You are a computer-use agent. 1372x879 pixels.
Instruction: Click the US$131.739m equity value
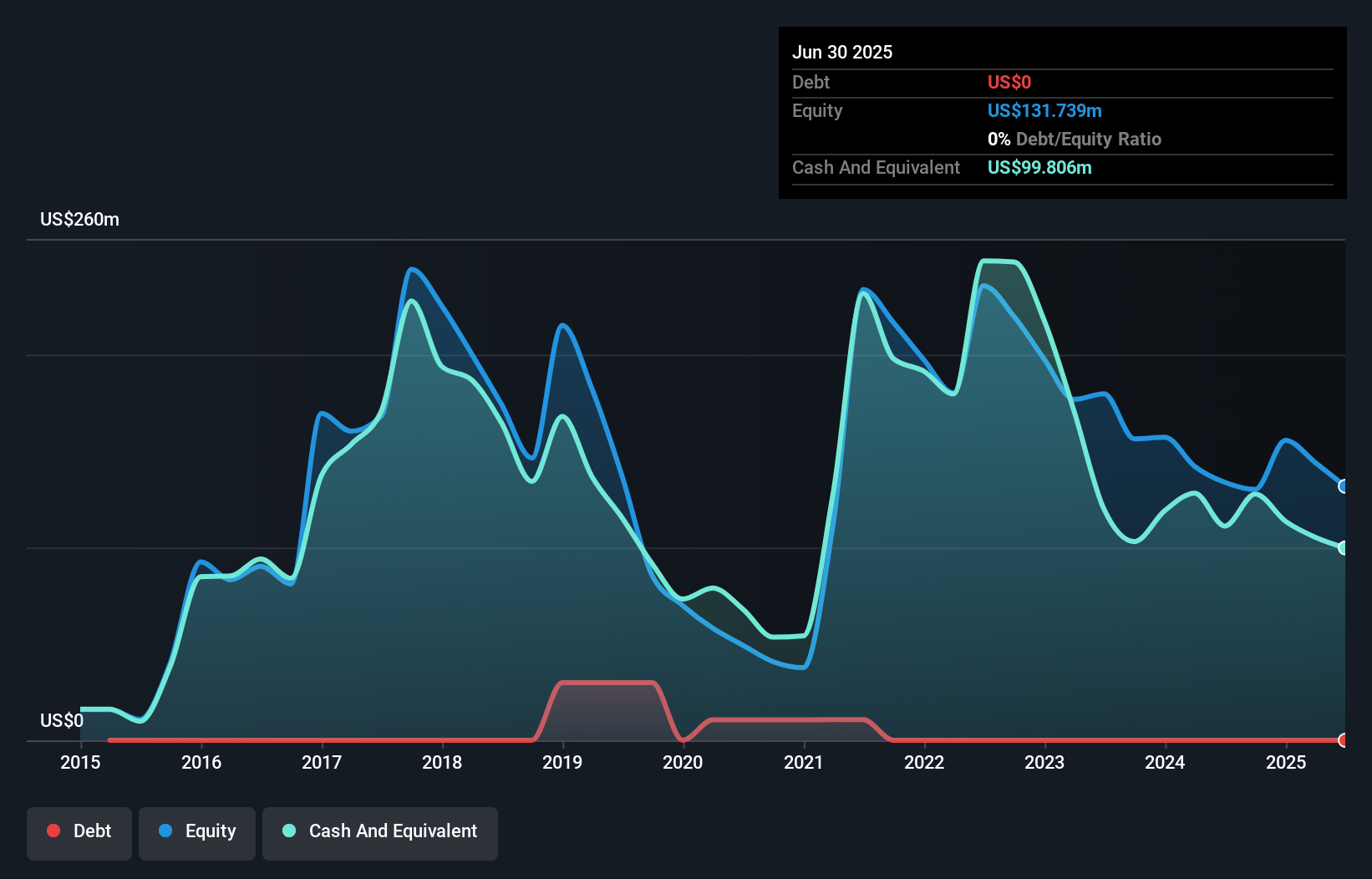click(1044, 110)
